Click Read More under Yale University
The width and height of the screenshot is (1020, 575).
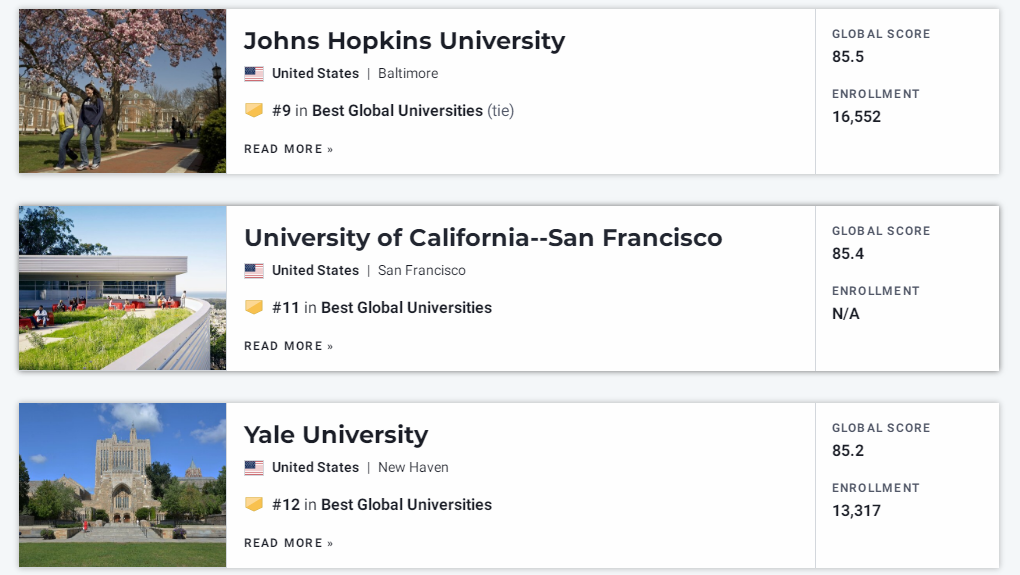(289, 543)
